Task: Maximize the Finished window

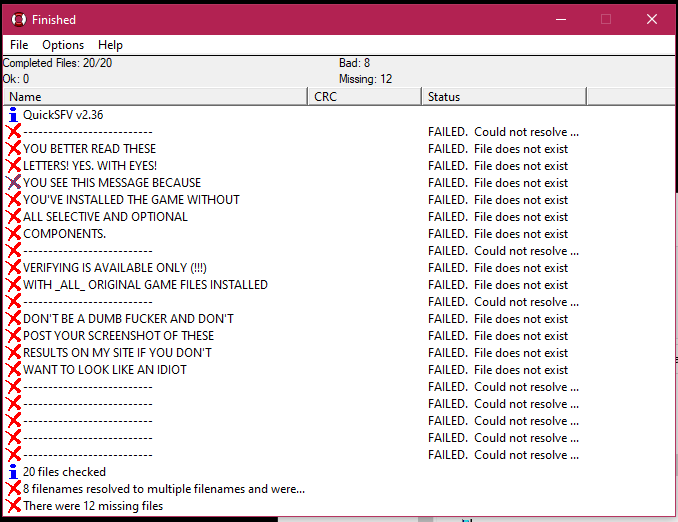Action: [605, 19]
